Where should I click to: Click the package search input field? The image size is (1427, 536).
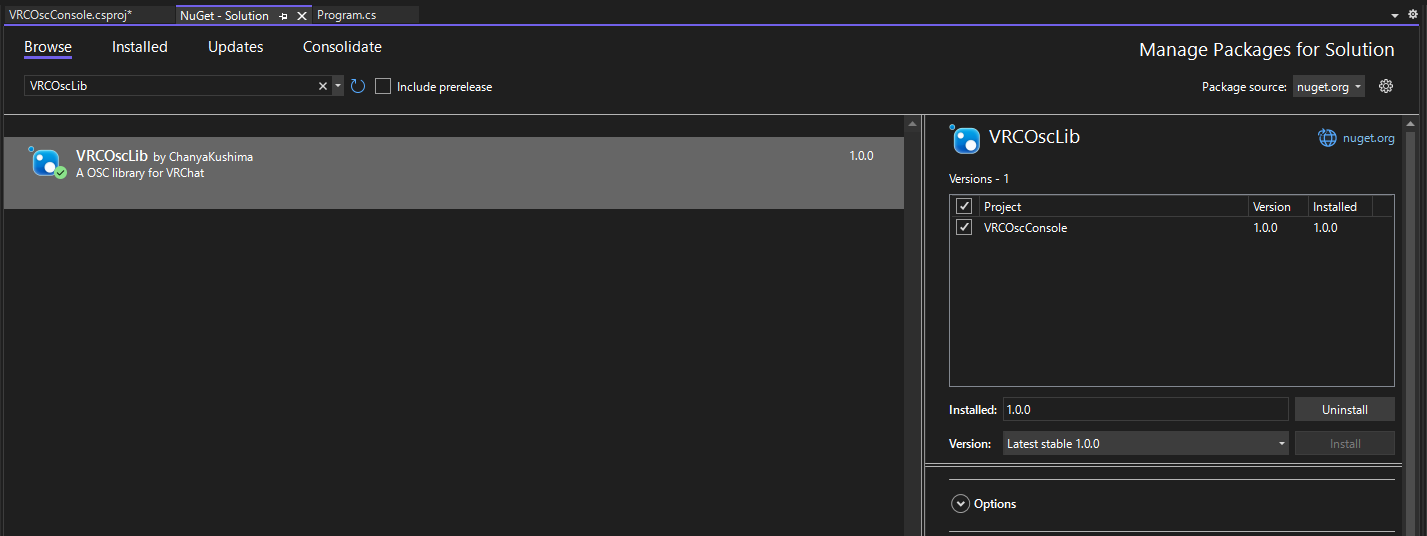[170, 87]
